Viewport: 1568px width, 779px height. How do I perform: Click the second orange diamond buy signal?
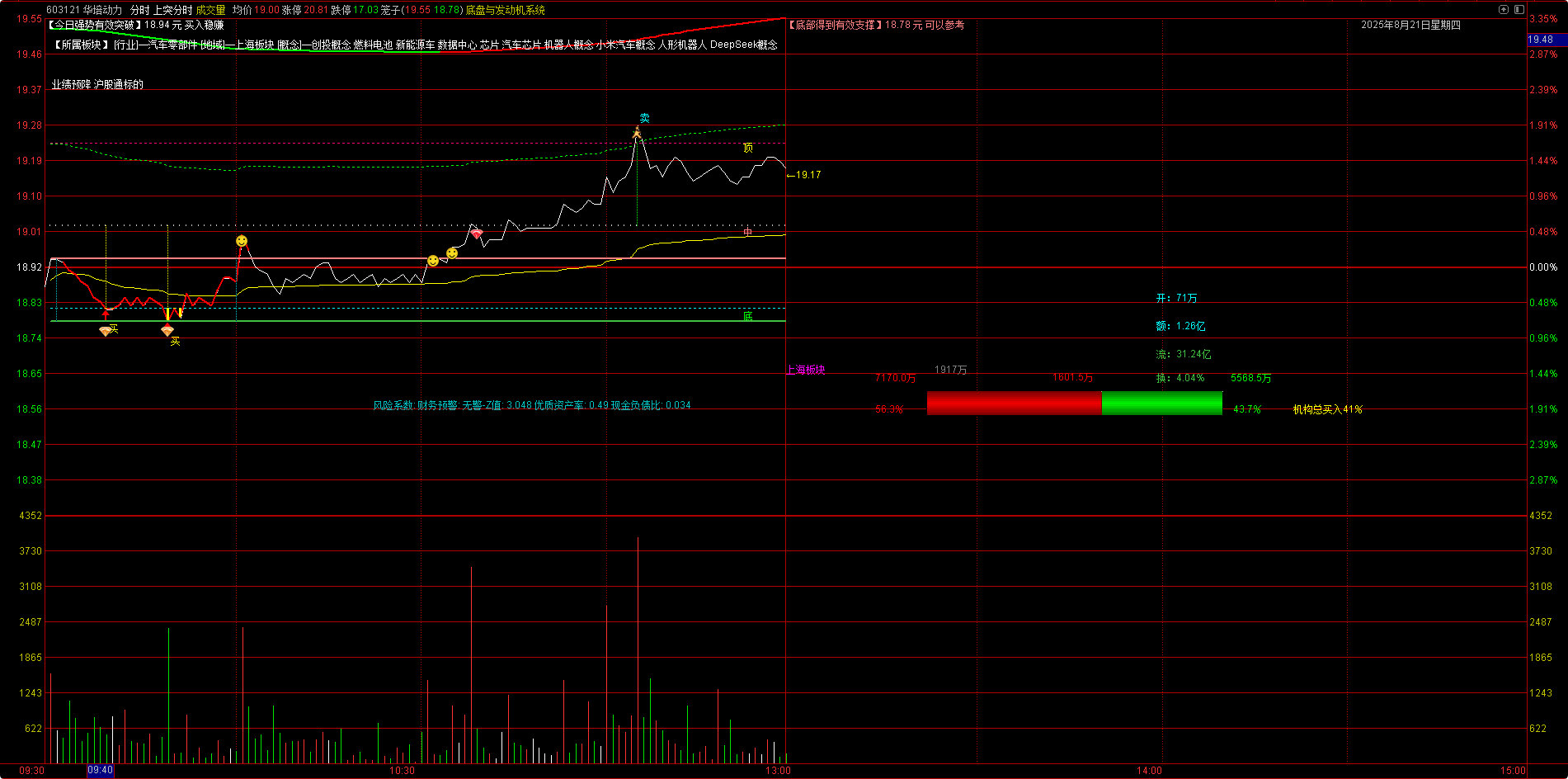(167, 331)
